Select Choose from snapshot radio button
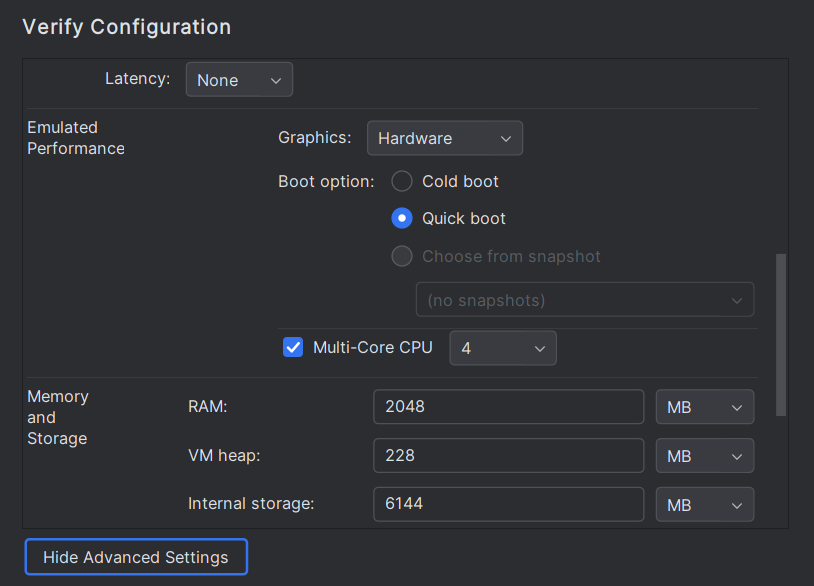The image size is (814, 586). pyautogui.click(x=402, y=256)
